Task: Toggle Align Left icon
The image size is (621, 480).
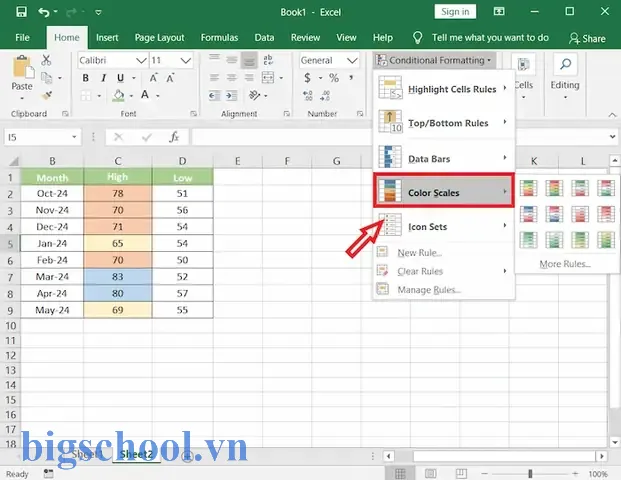Action: 214,78
